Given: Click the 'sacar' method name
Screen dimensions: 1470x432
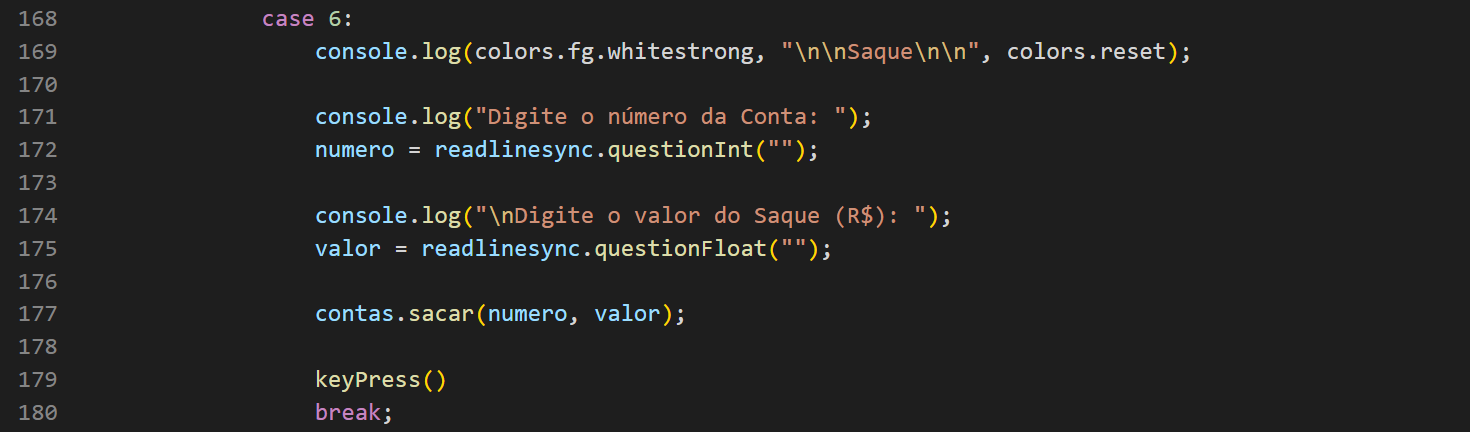Looking at the screenshot, I should (441, 314).
